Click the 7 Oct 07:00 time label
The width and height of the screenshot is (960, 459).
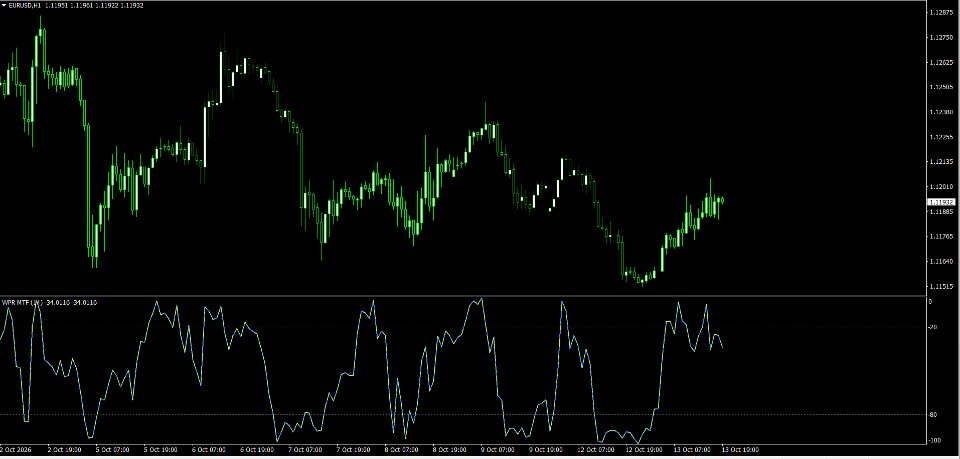[x=305, y=449]
